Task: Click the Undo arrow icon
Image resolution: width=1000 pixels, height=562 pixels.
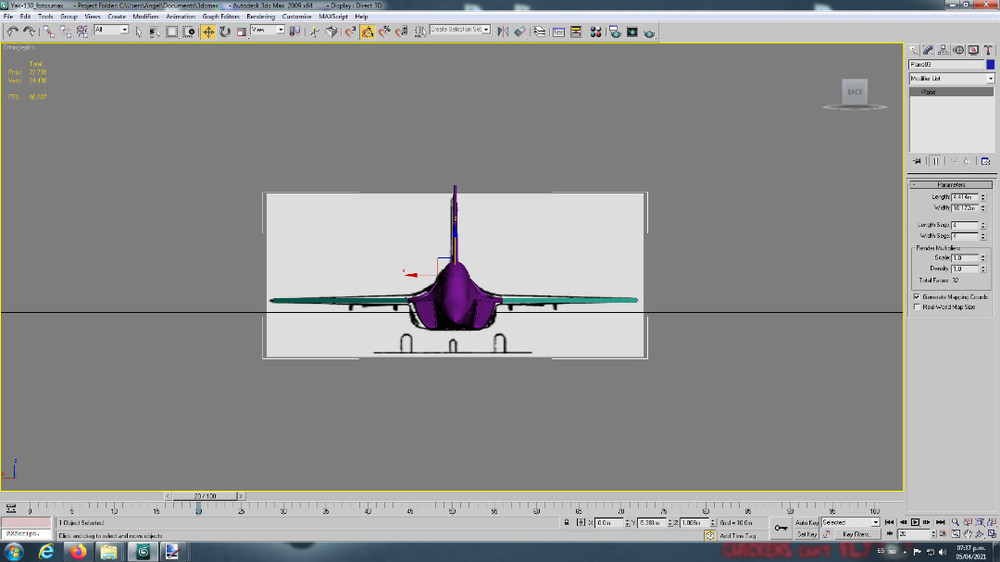Action: (x=12, y=31)
